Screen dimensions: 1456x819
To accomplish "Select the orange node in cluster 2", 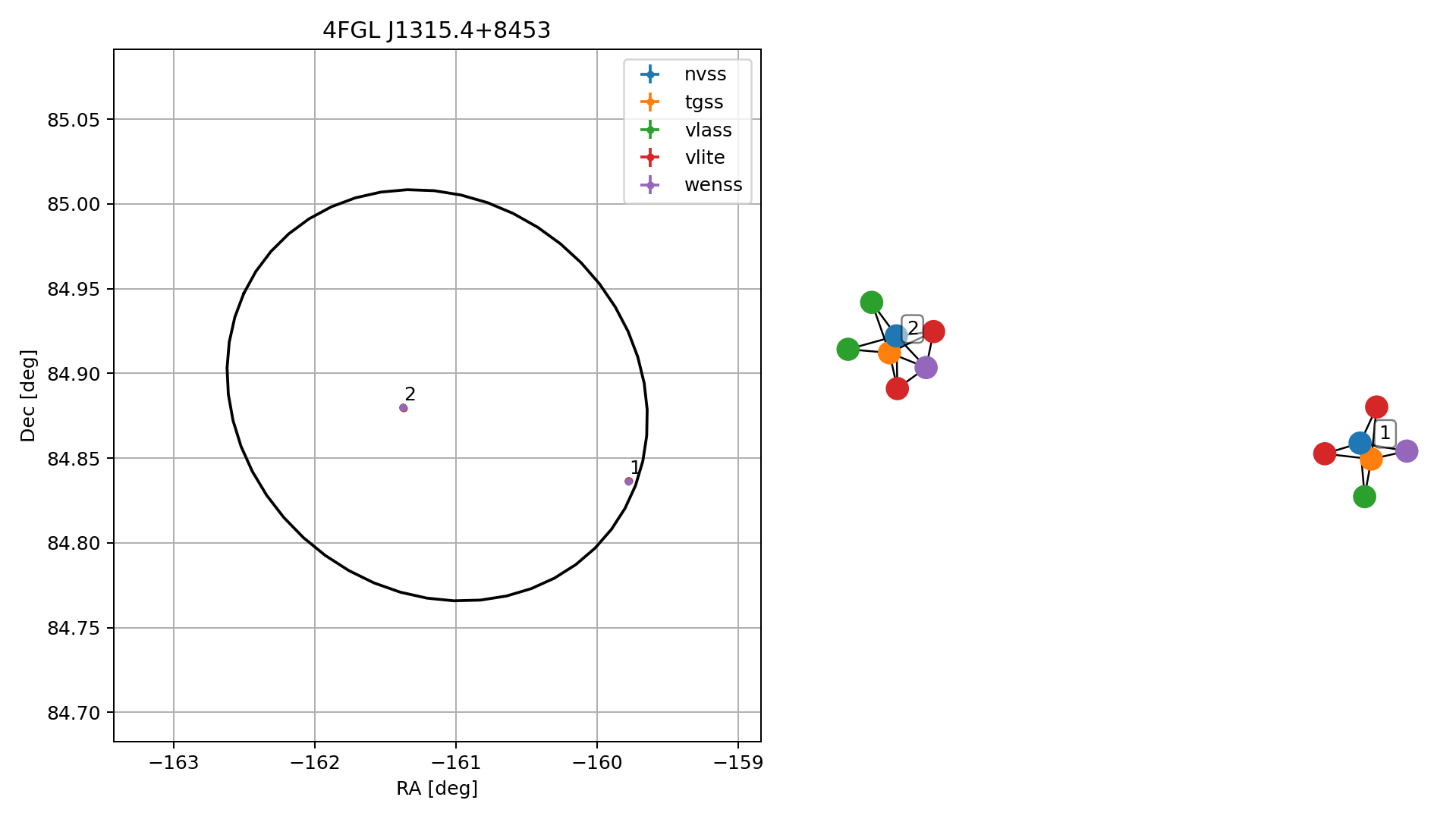I will tap(889, 353).
